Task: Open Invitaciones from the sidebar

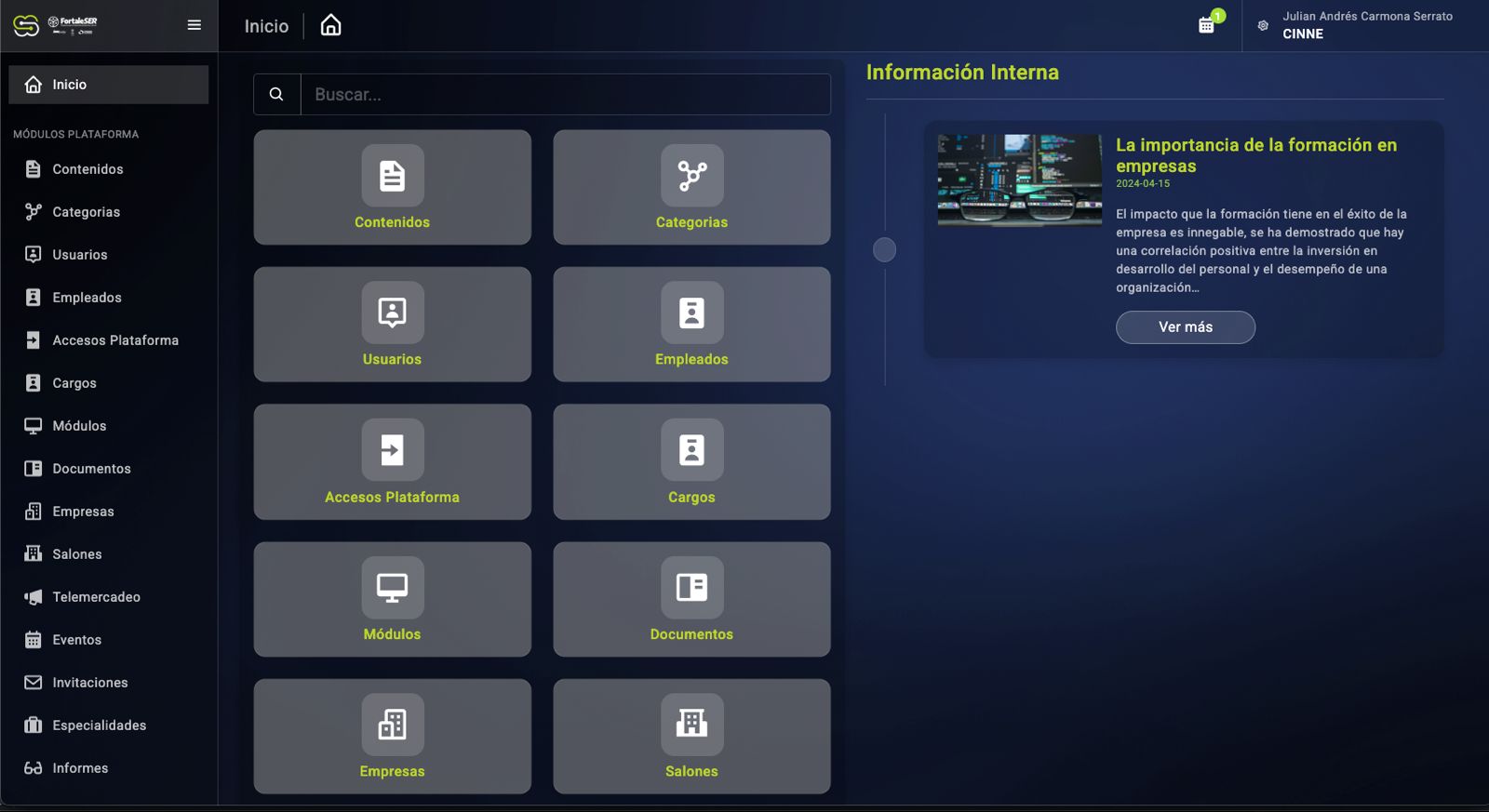Action: coord(89,683)
